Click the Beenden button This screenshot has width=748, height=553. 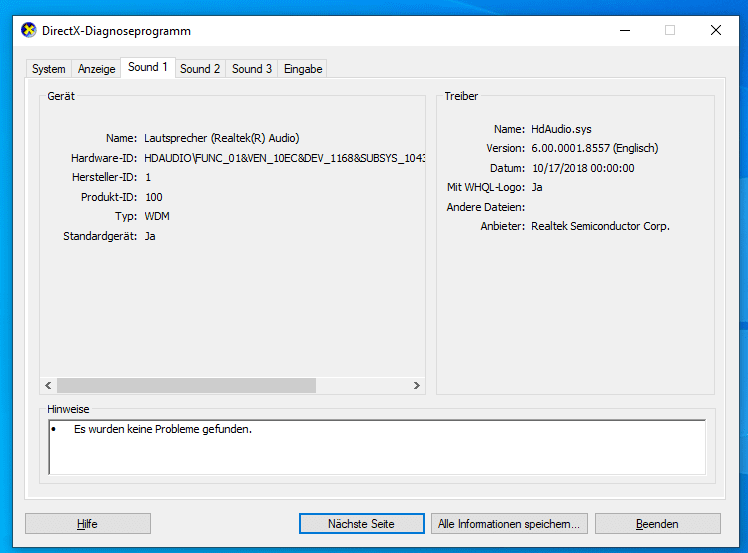(657, 523)
